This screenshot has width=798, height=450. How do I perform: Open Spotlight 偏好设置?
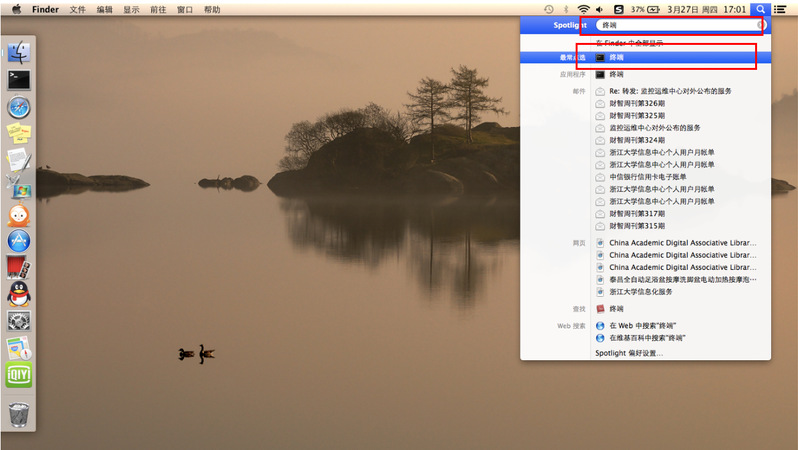pyautogui.click(x=628, y=353)
